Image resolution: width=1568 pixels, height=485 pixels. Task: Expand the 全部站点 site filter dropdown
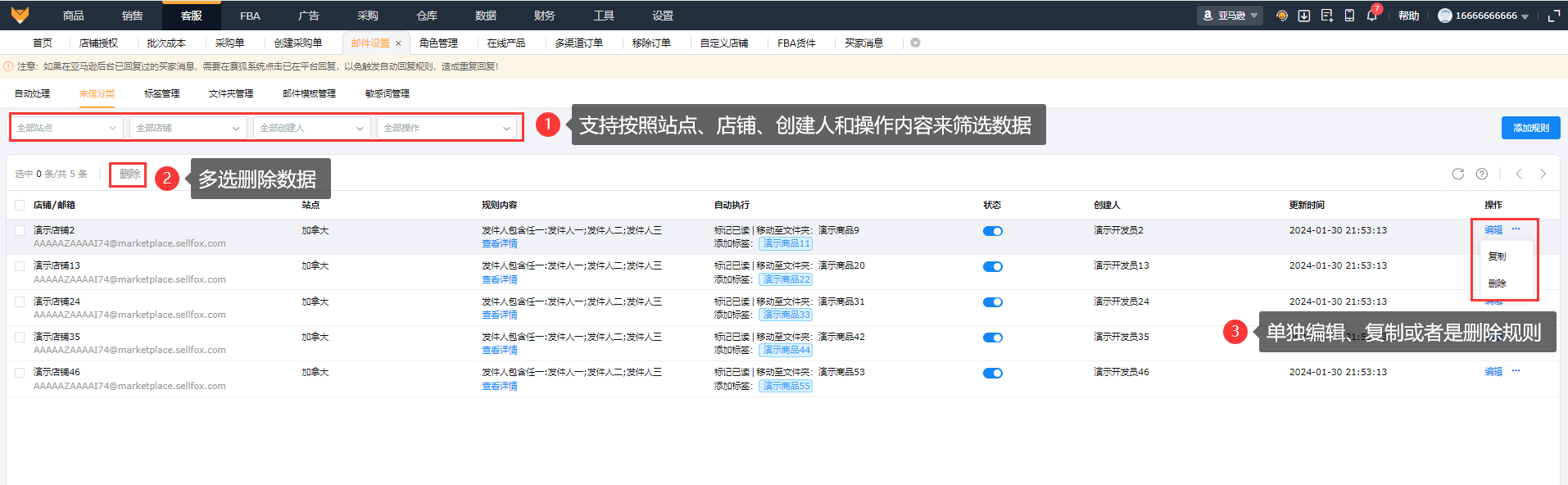tap(66, 128)
